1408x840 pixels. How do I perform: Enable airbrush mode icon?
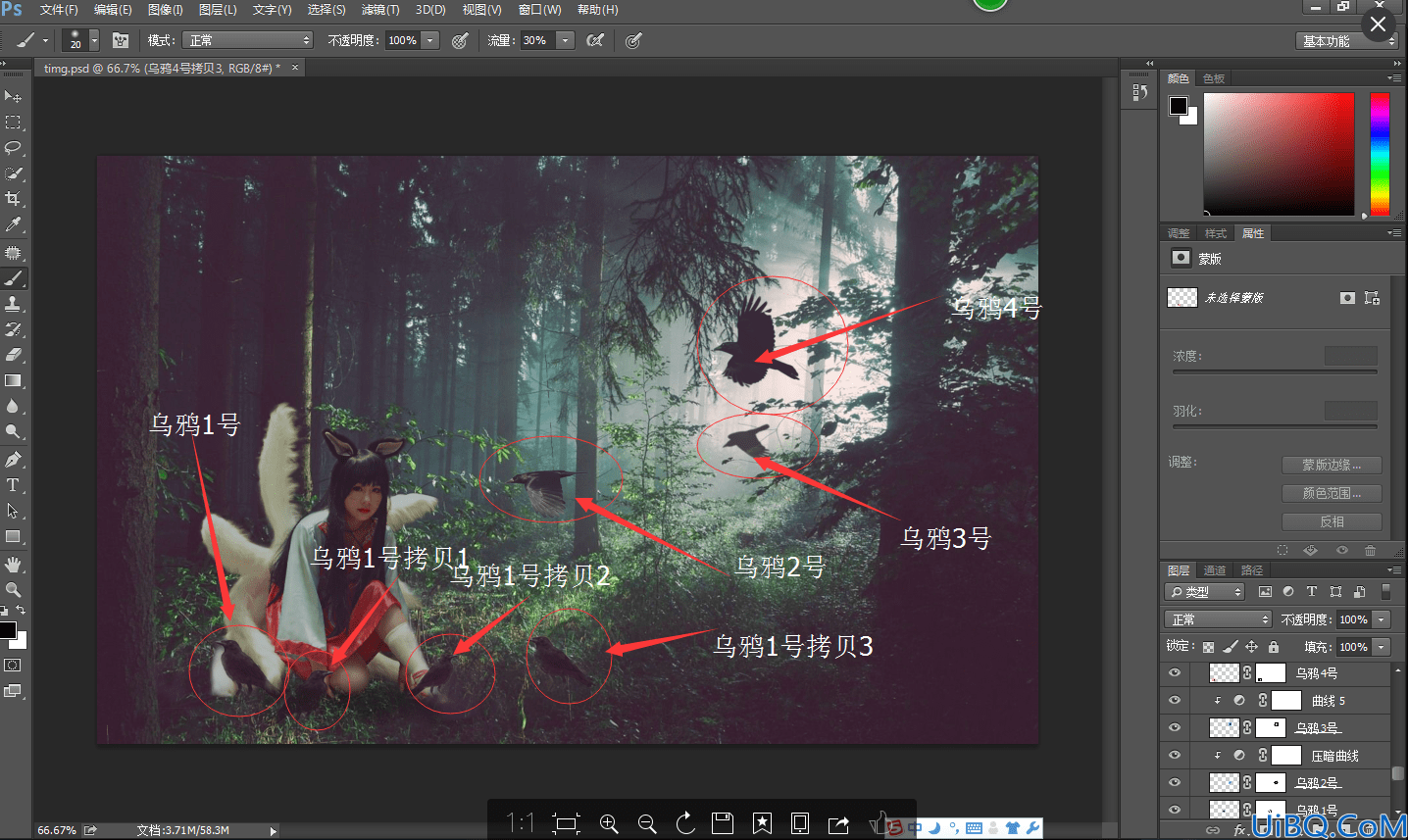[595, 40]
